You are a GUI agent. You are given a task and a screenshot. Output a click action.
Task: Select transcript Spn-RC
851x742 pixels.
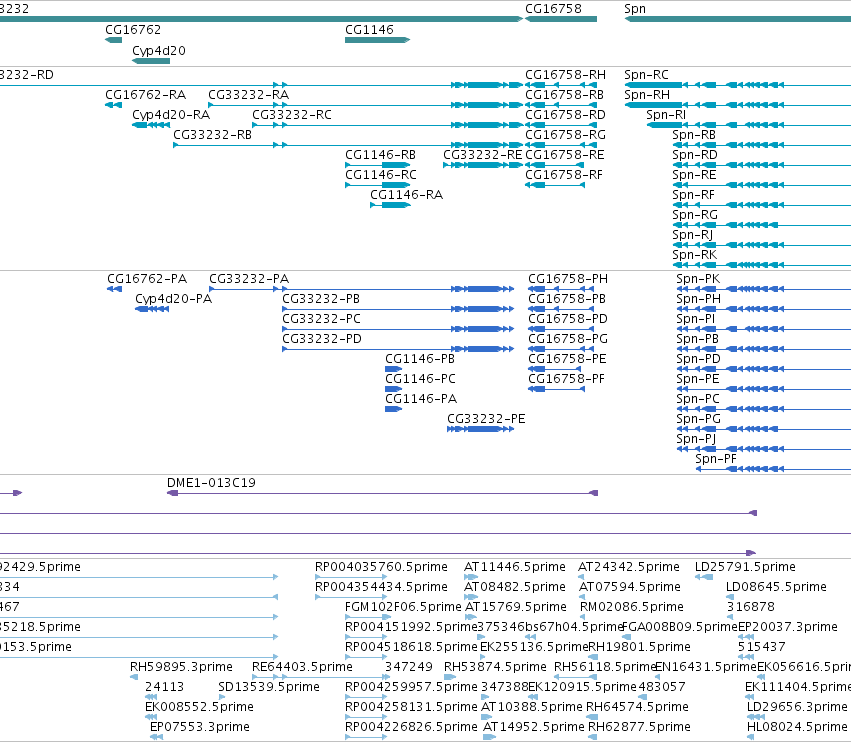[x=646, y=75]
